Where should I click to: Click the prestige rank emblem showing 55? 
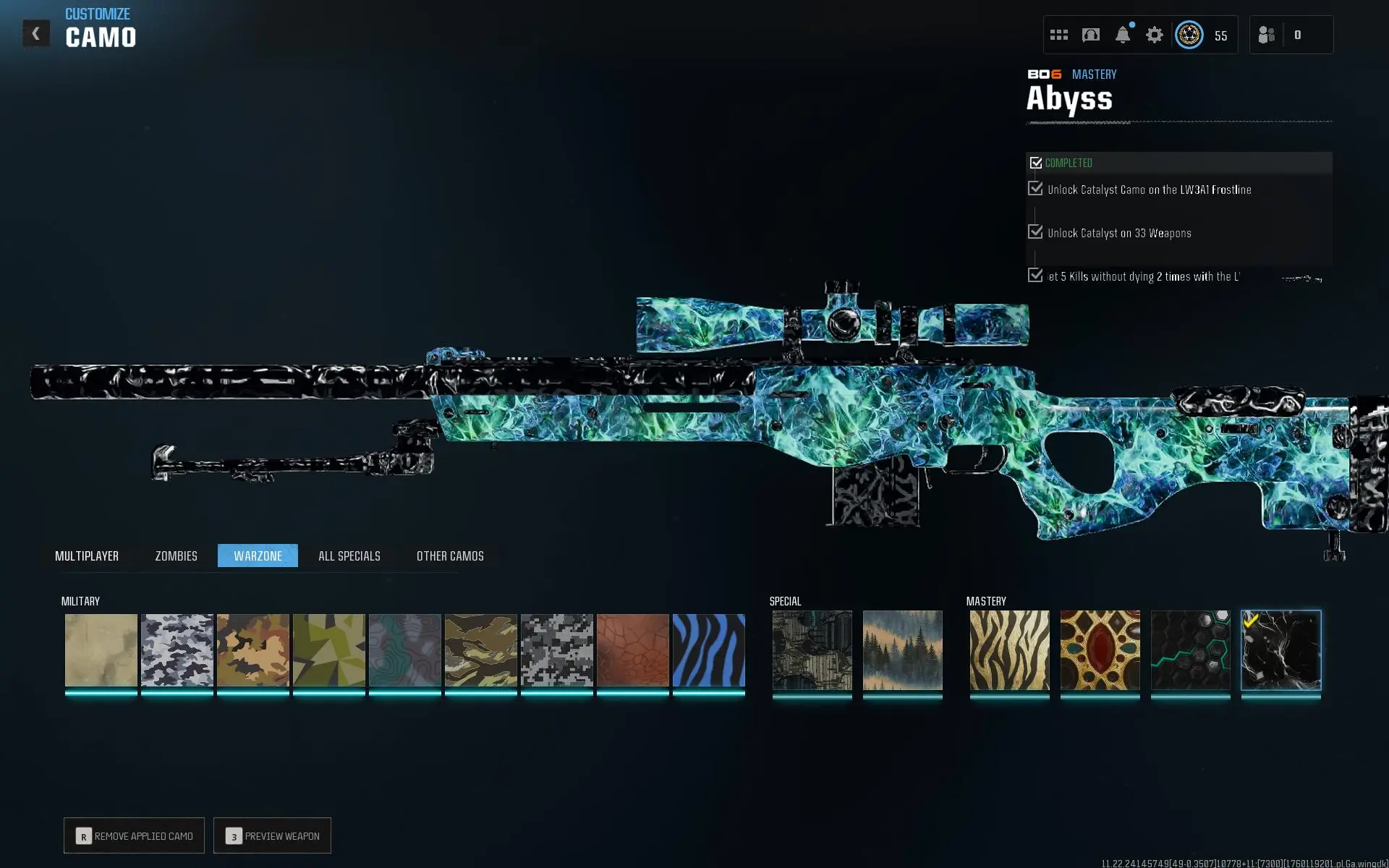click(x=1189, y=34)
